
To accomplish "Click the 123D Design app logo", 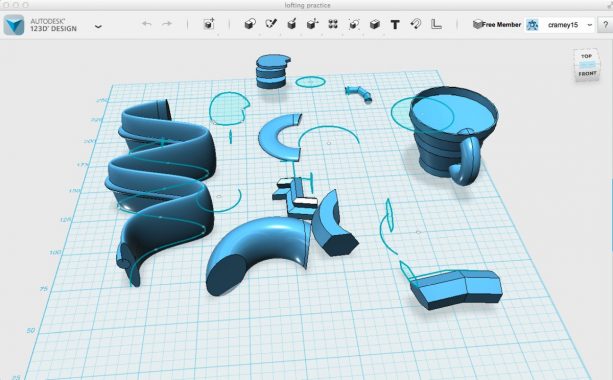I will [14, 25].
